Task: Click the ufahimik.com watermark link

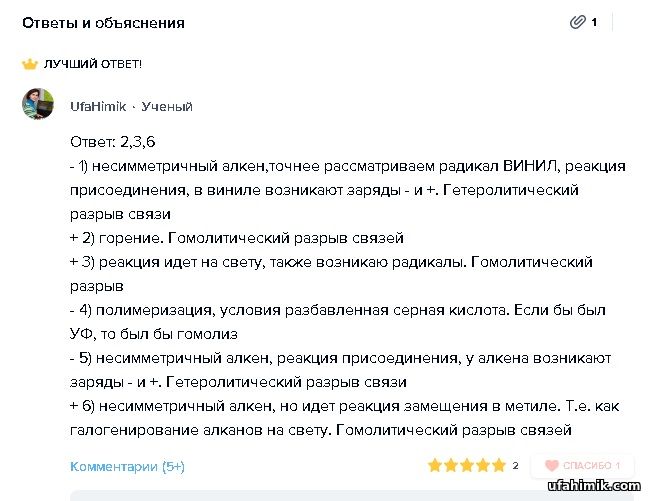Action: (594, 486)
